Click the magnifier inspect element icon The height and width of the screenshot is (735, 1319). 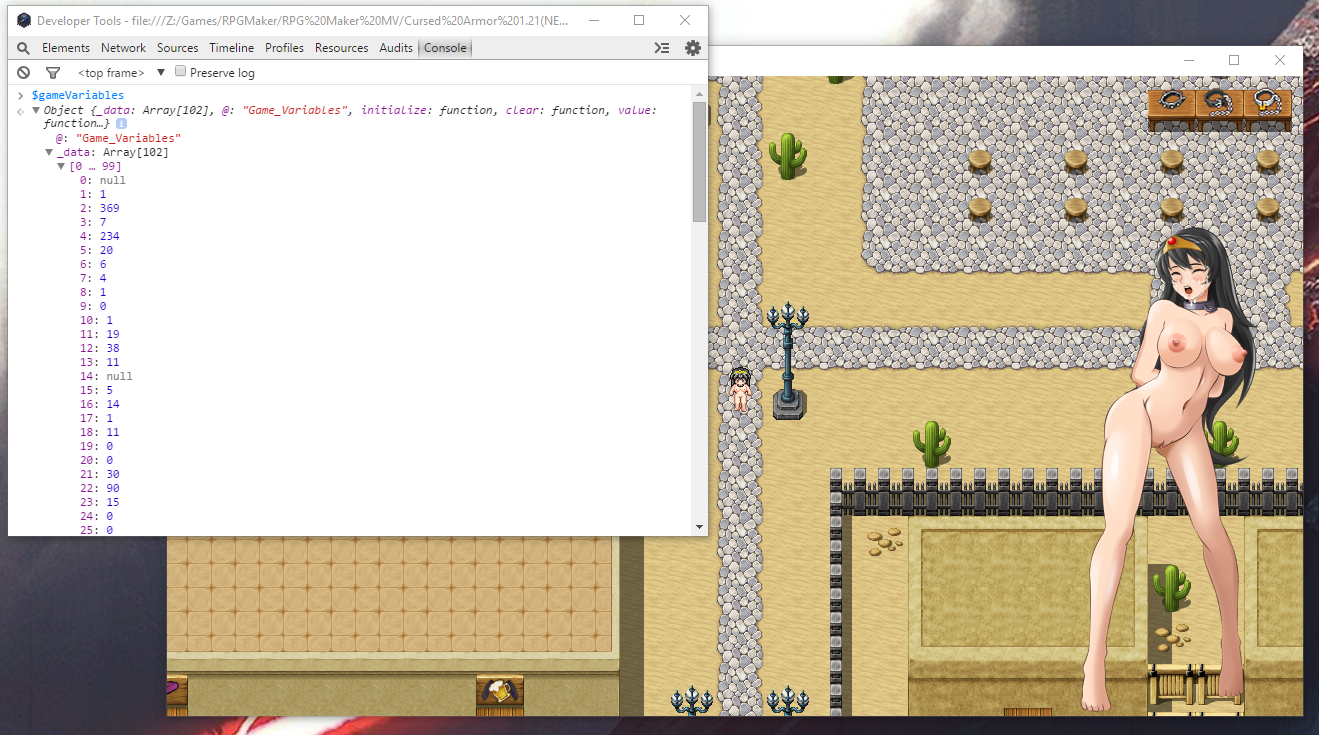click(23, 48)
